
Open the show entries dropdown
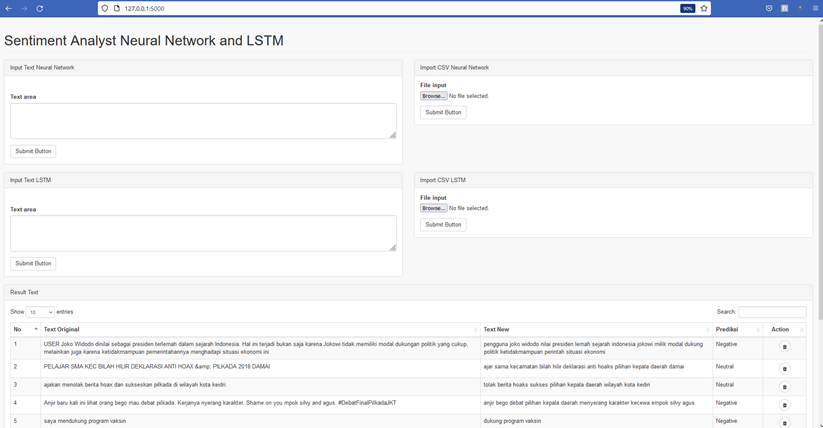[40, 312]
